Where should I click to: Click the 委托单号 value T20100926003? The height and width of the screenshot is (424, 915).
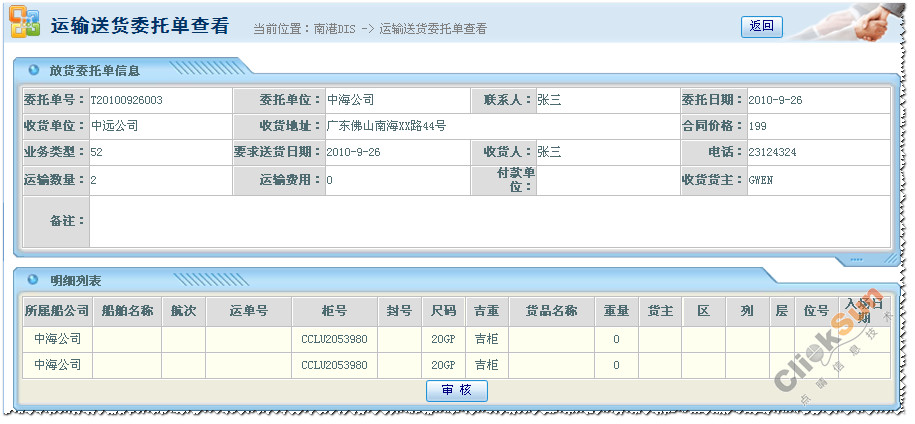click(x=127, y=100)
